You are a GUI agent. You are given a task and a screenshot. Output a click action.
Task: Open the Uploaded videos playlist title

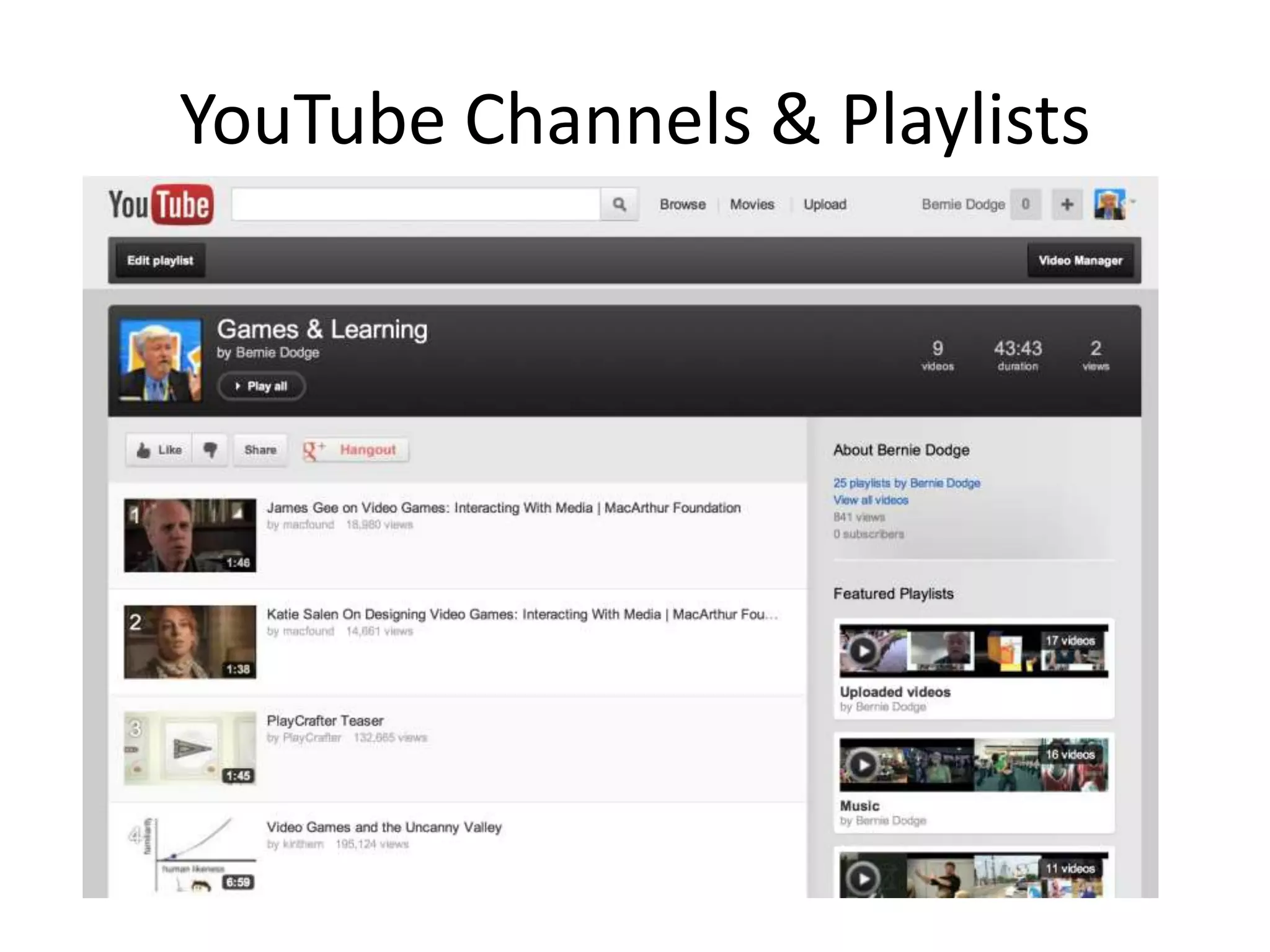click(895, 692)
